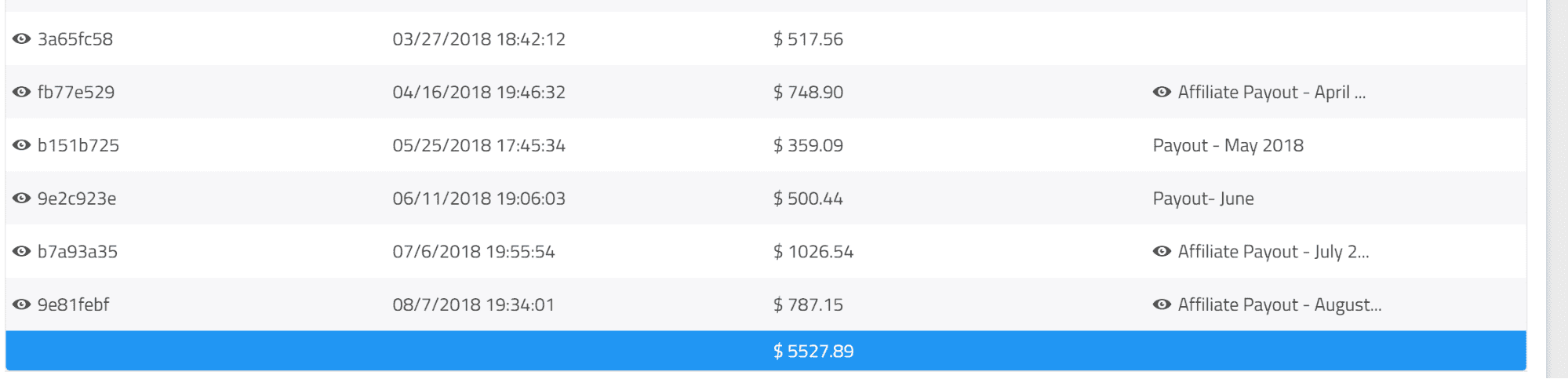The width and height of the screenshot is (1568, 379).
Task: Reveal full Affiliate Payout - August note
Action: pyautogui.click(x=1162, y=304)
